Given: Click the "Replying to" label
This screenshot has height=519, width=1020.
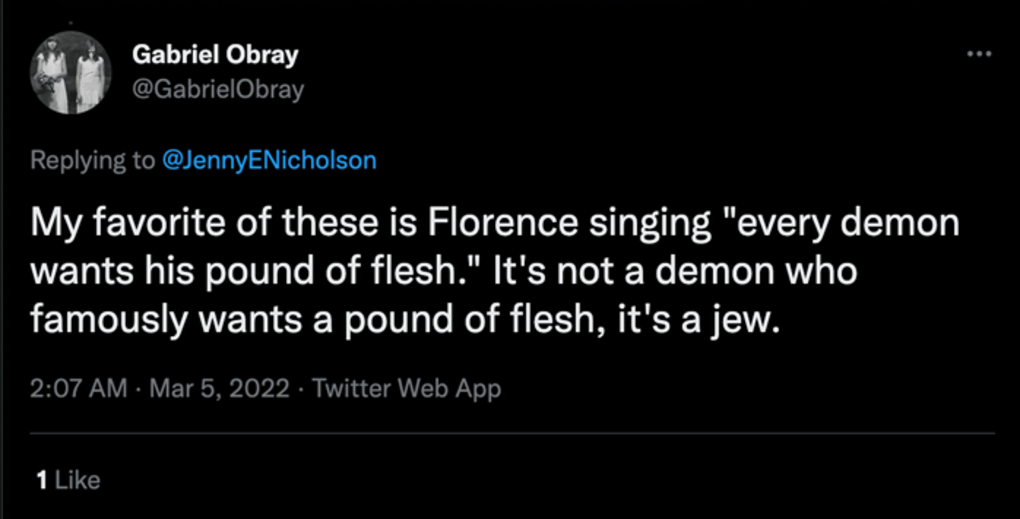Looking at the screenshot, I should (92, 160).
